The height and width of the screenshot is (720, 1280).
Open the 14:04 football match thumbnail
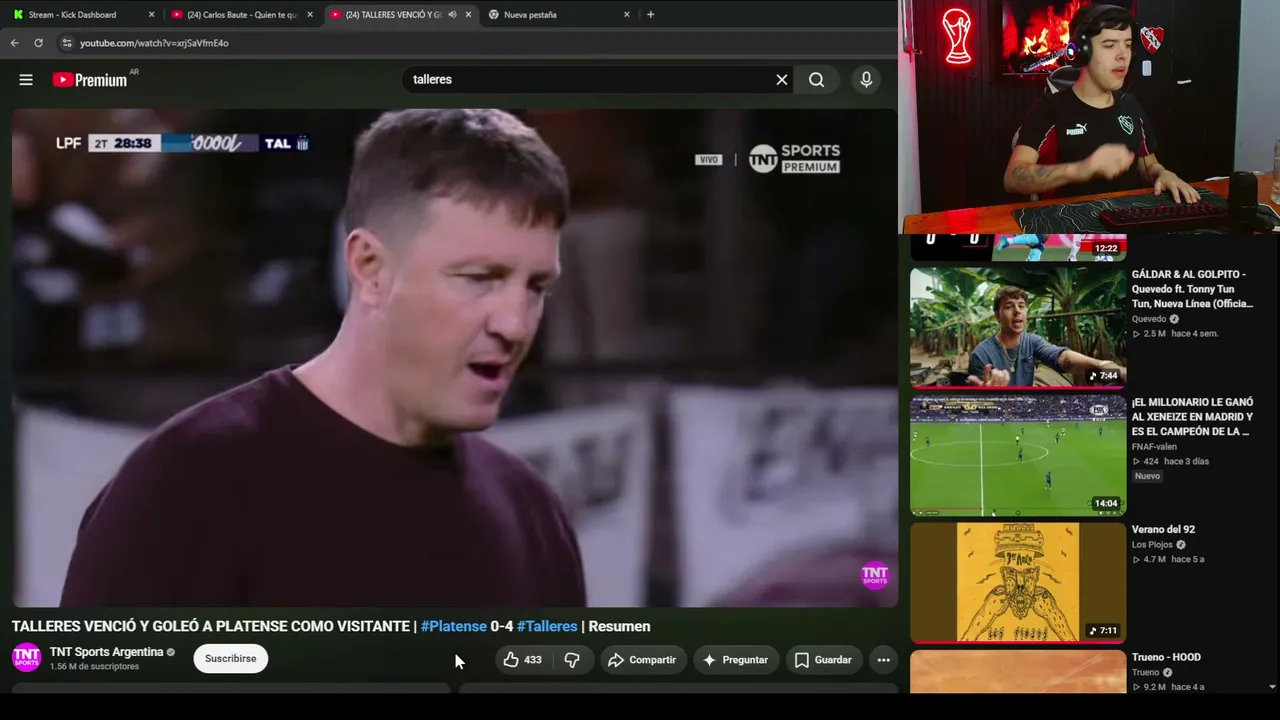(1018, 455)
